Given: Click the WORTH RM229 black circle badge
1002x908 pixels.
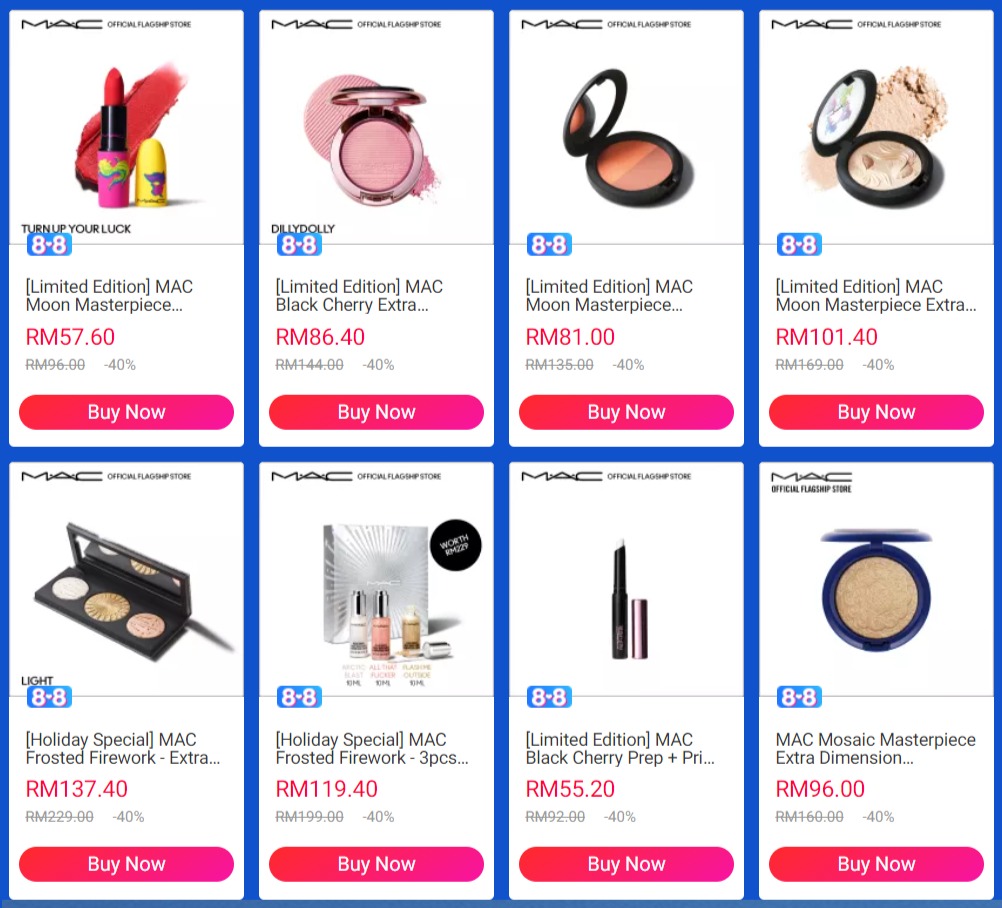Looking at the screenshot, I should point(456,545).
